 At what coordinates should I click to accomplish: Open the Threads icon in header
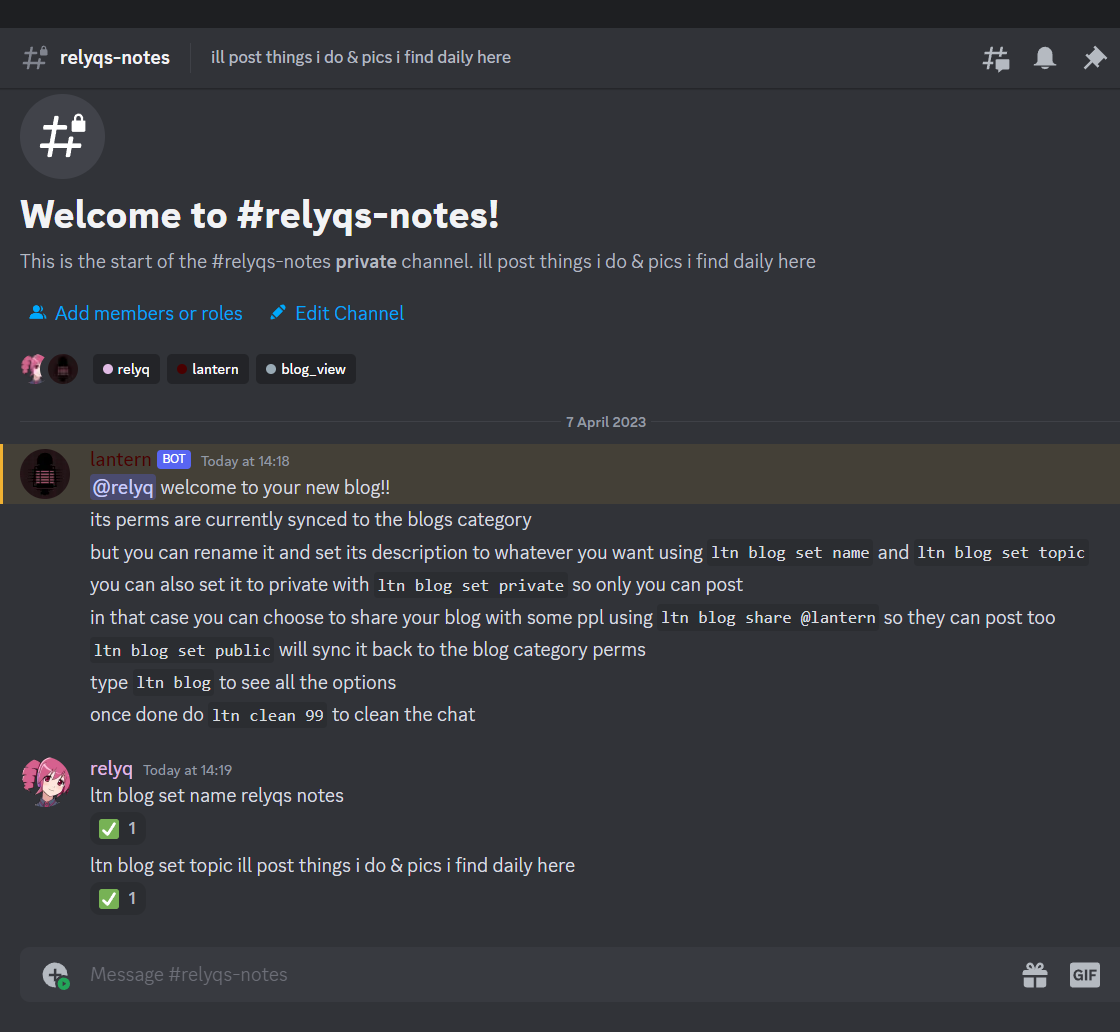(995, 58)
